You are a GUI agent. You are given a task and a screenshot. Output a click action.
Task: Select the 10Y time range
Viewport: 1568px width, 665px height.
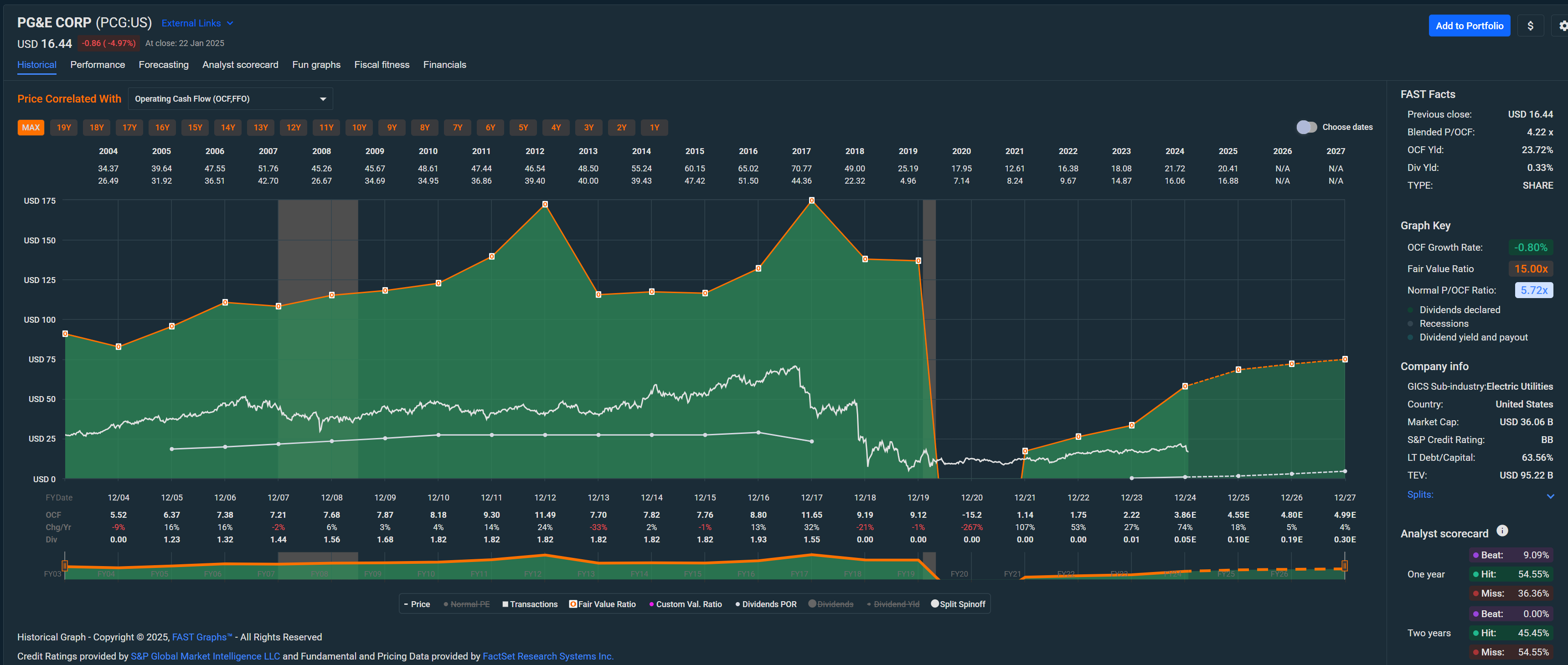point(359,127)
